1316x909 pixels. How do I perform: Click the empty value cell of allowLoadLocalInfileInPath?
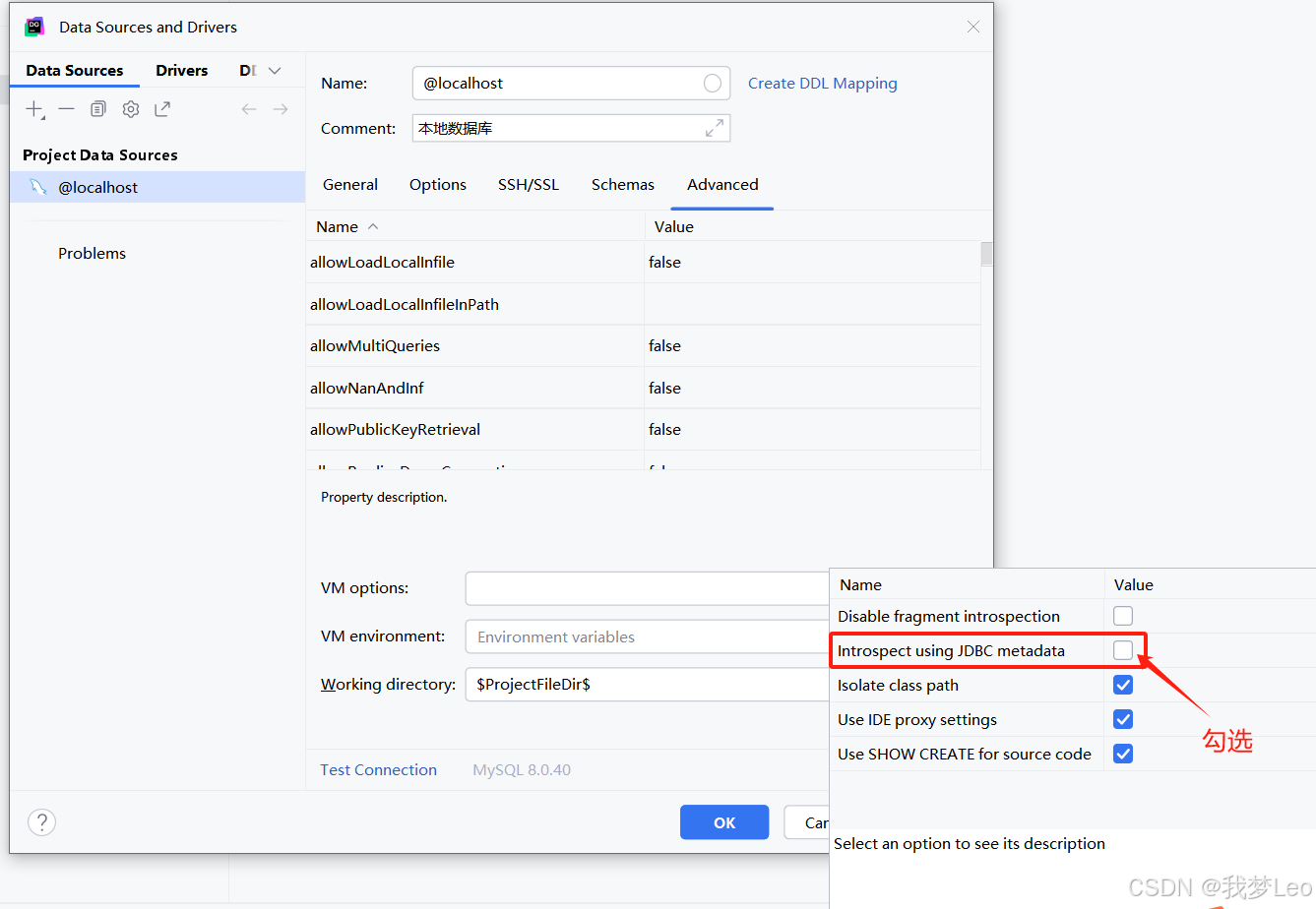[813, 304]
